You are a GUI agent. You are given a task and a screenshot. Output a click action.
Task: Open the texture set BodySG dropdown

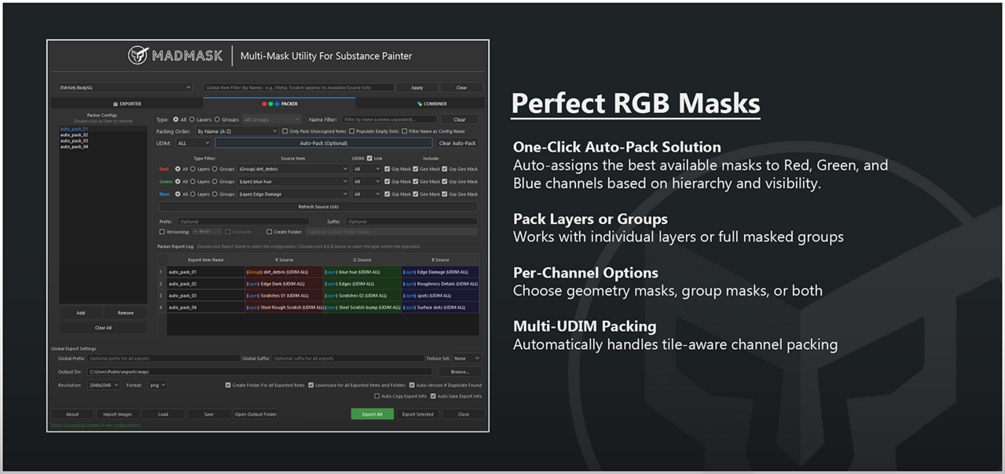click(125, 88)
